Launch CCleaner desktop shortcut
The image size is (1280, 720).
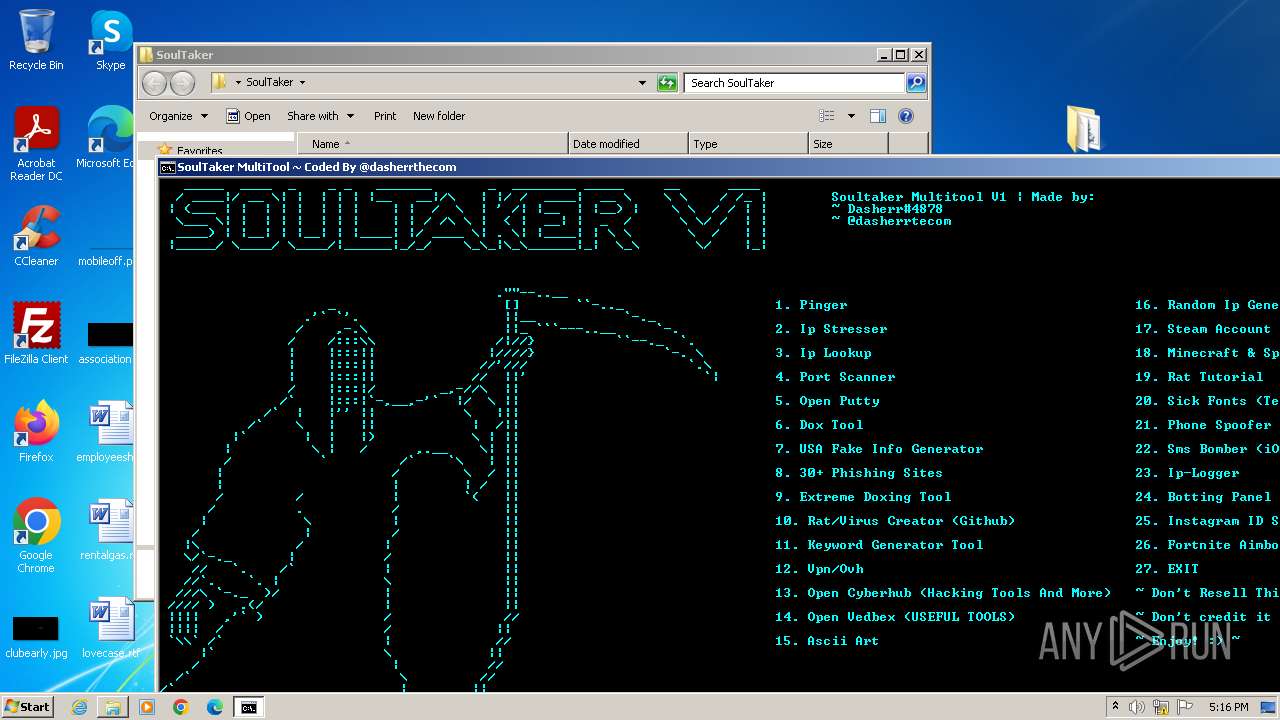[x=36, y=236]
